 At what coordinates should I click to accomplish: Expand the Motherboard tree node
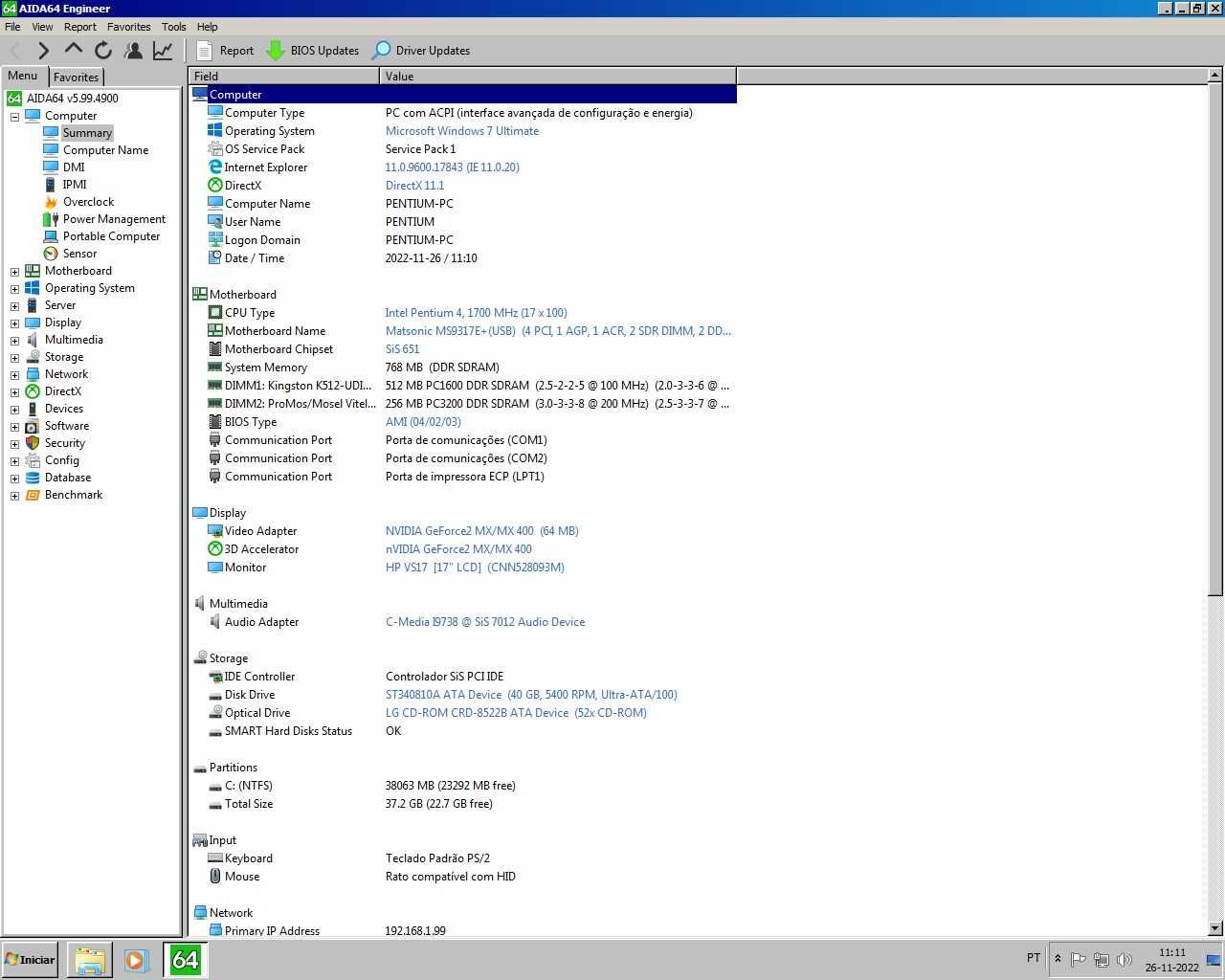point(14,272)
